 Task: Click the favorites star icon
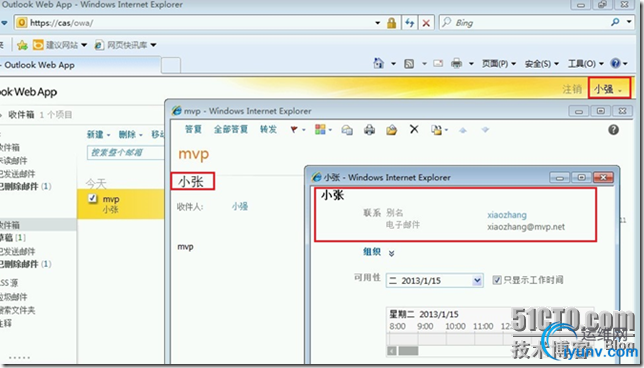(22, 45)
